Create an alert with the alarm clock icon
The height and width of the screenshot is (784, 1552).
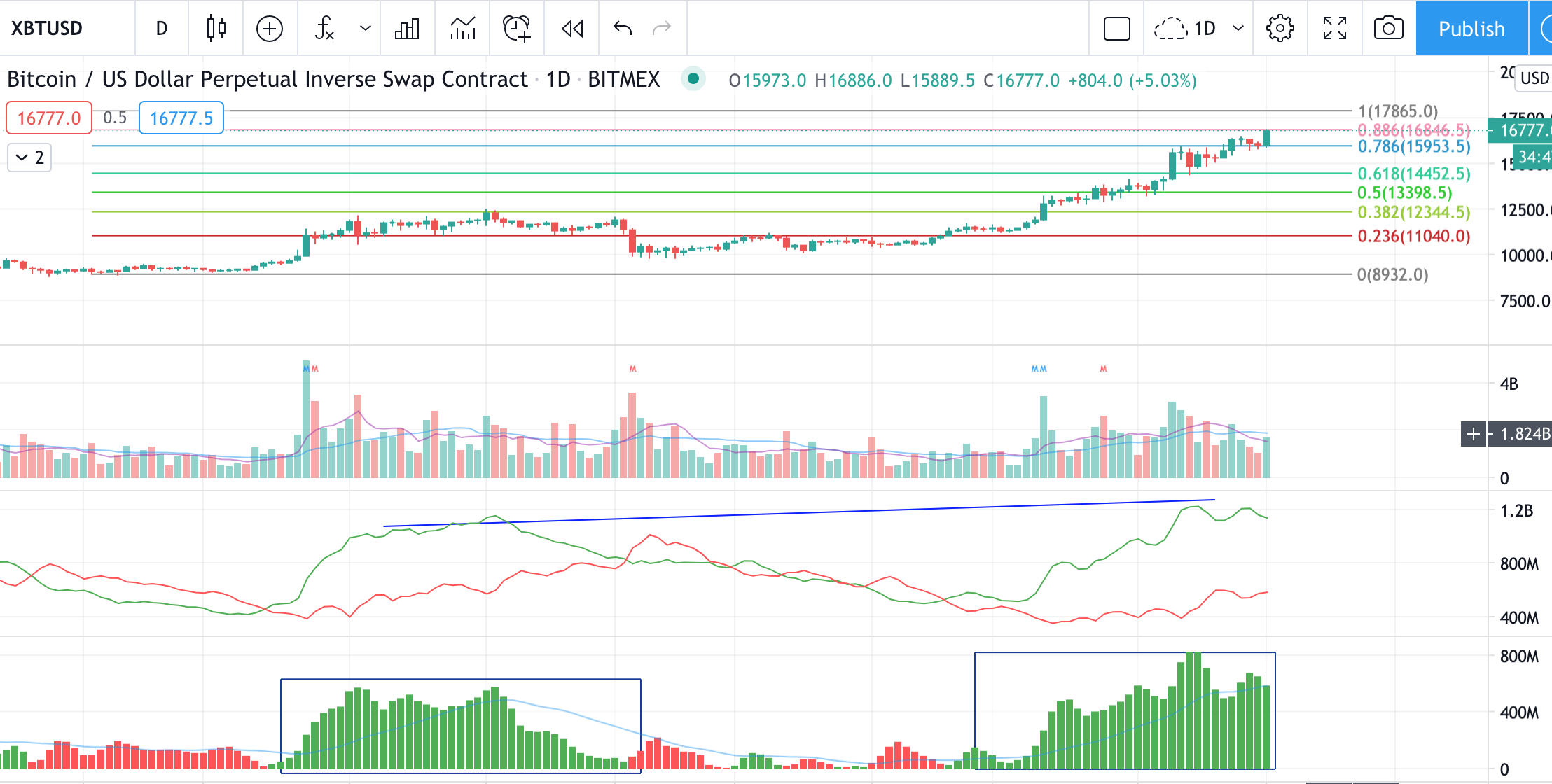[517, 28]
